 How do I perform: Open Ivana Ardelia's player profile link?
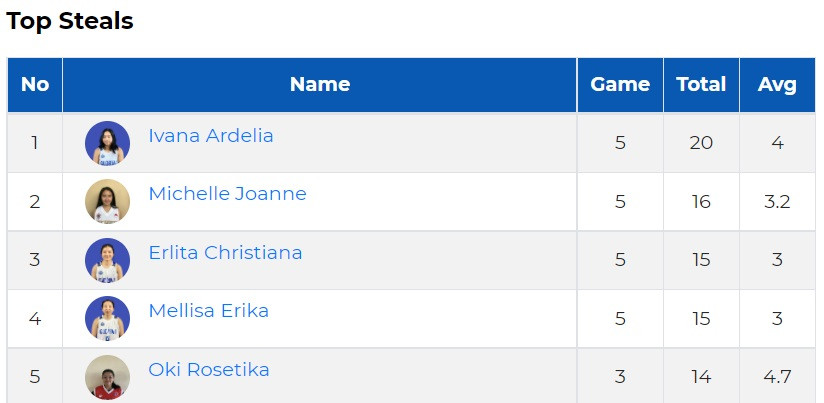click(x=211, y=136)
